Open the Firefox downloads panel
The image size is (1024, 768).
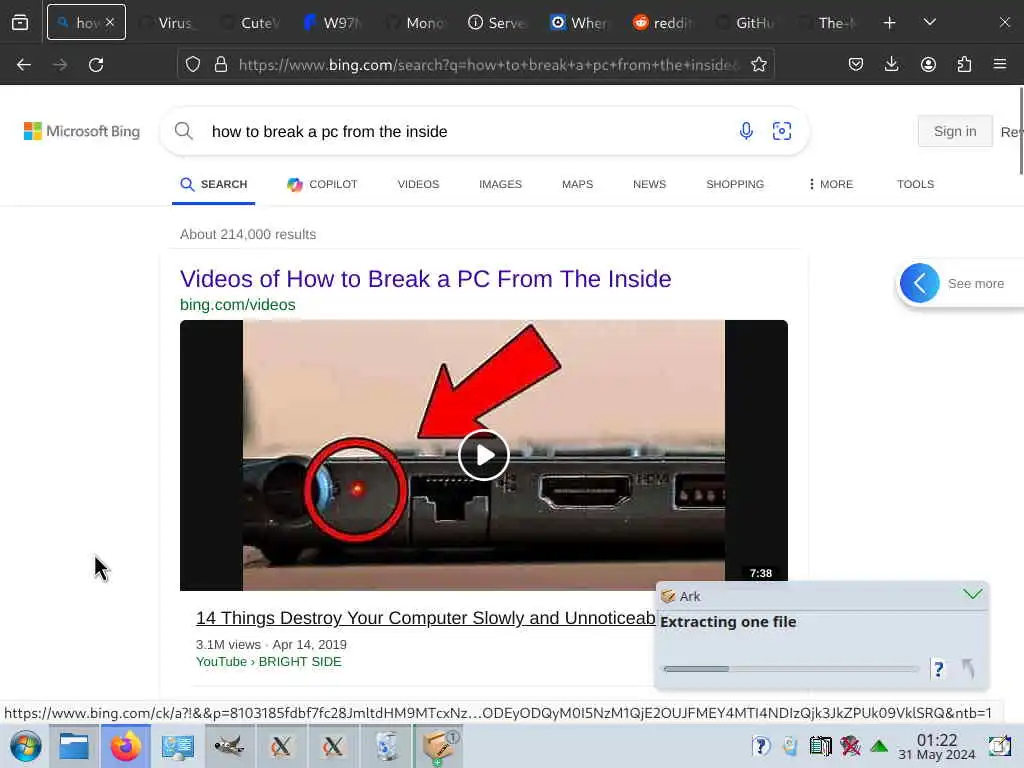tap(891, 65)
